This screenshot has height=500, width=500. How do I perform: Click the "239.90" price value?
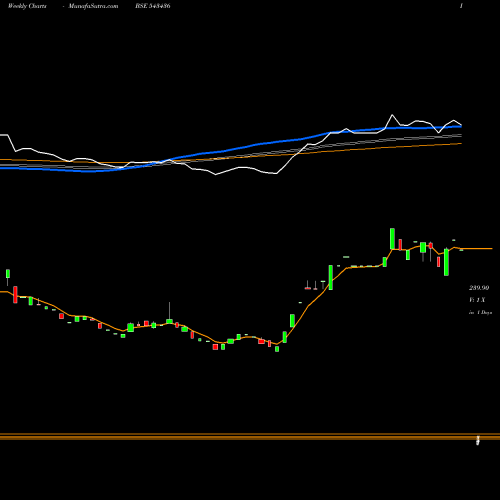[x=479, y=287]
